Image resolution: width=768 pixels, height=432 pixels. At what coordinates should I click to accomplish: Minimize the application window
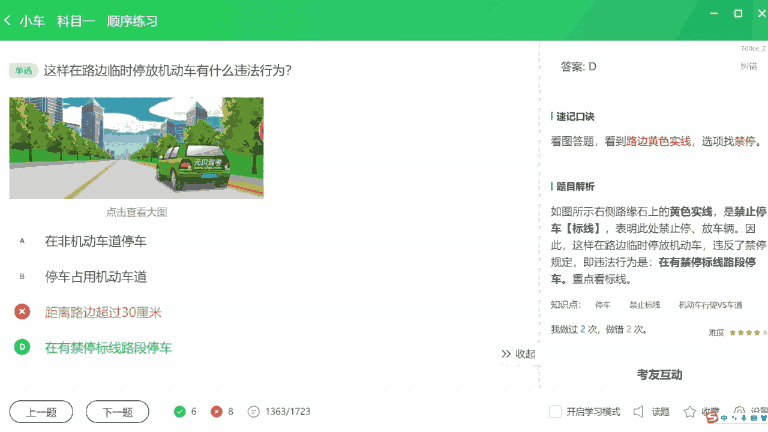[x=714, y=13]
